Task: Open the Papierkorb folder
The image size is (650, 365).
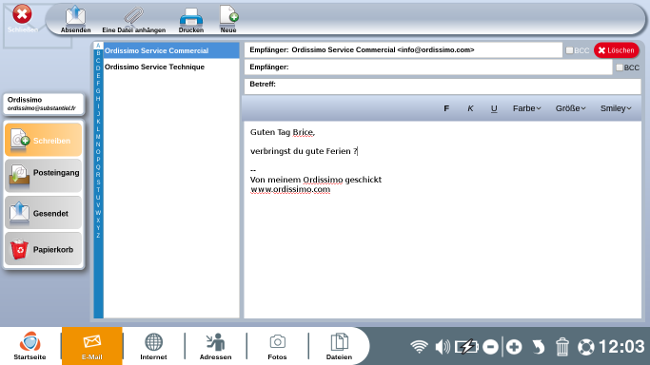Action: 44,249
